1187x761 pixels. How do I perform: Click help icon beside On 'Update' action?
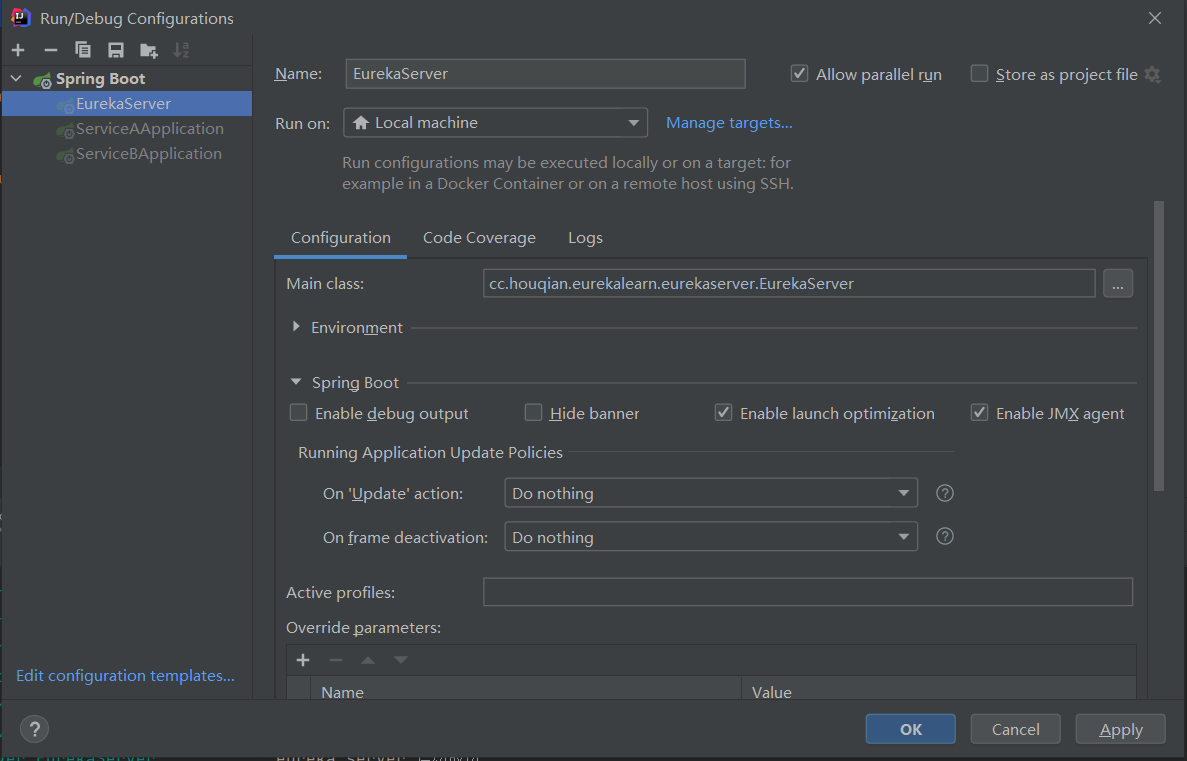point(944,493)
